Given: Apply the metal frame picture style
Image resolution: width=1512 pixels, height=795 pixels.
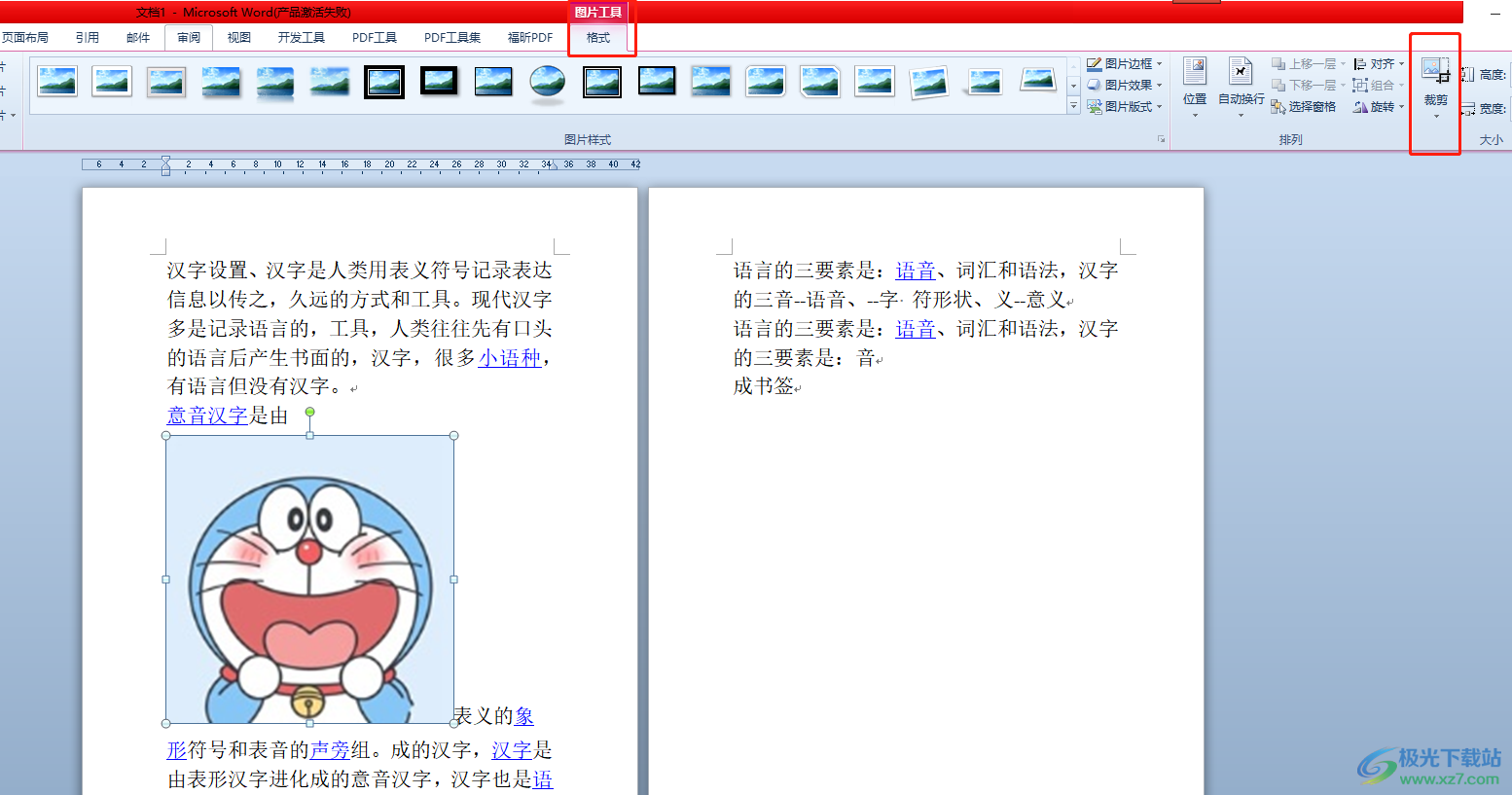Looking at the screenshot, I should click(166, 82).
